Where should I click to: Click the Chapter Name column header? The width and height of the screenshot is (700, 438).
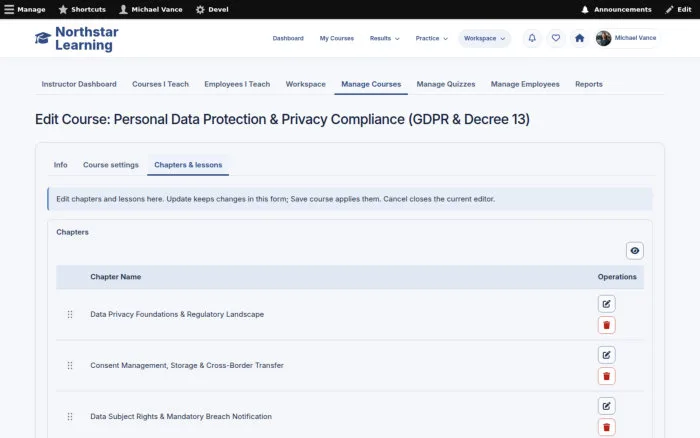[116, 277]
